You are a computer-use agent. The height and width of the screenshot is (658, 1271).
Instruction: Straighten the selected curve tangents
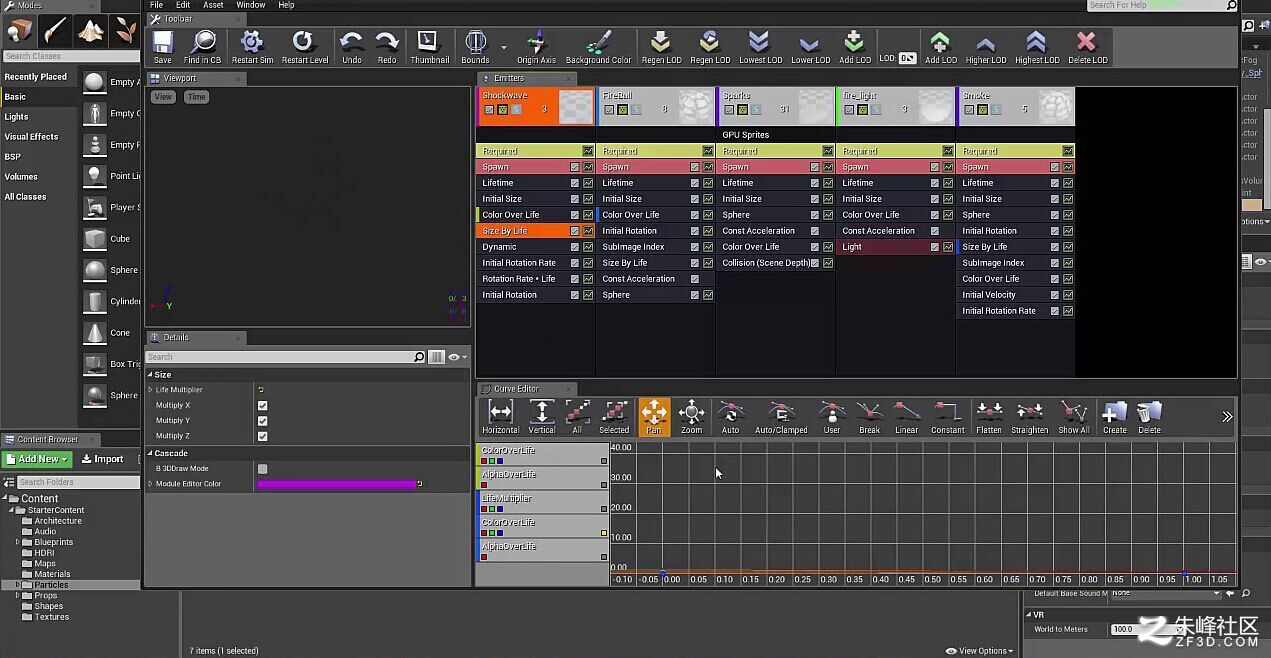coord(1029,417)
